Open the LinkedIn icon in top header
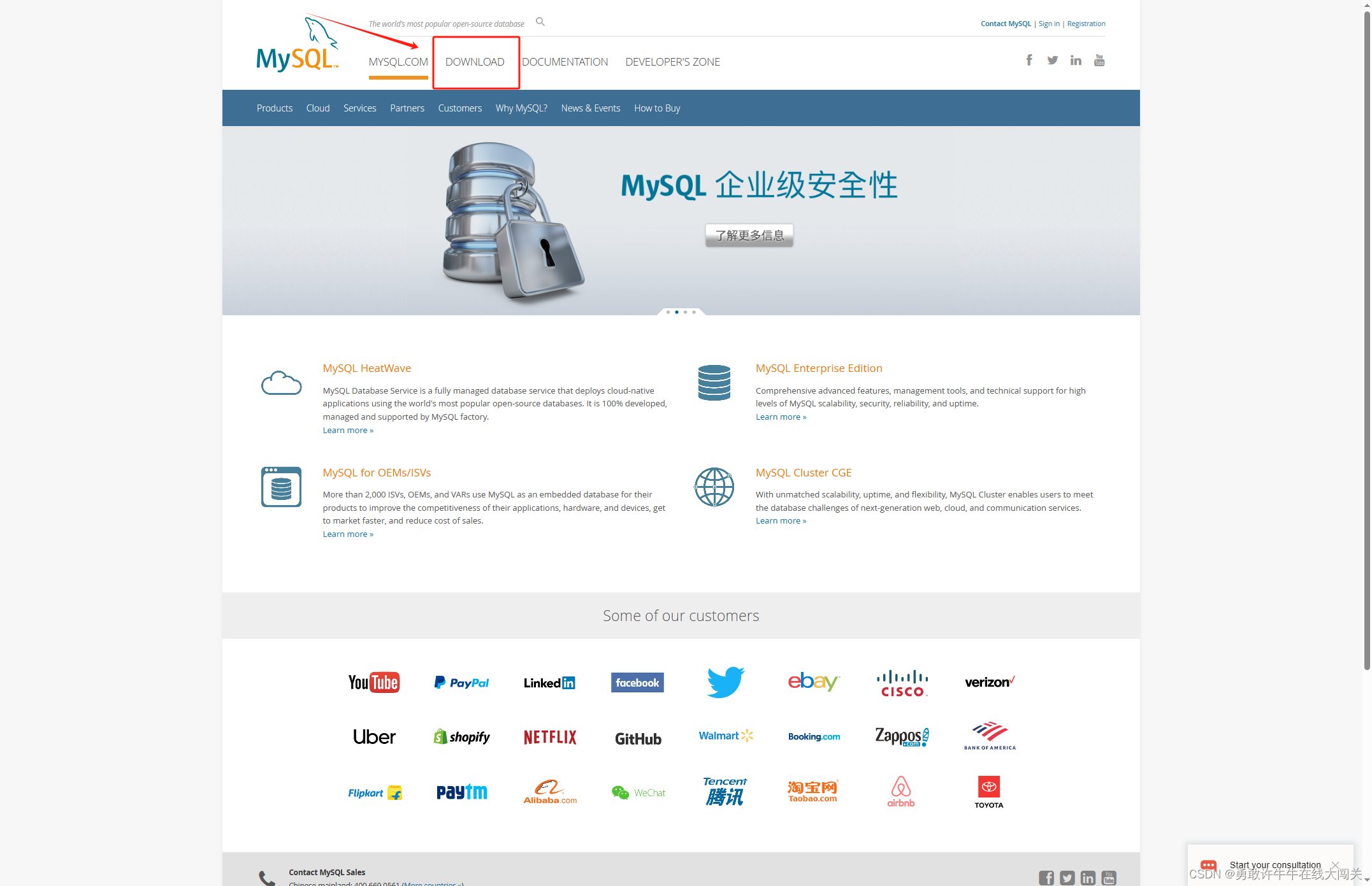The image size is (1372, 886). tap(1076, 60)
